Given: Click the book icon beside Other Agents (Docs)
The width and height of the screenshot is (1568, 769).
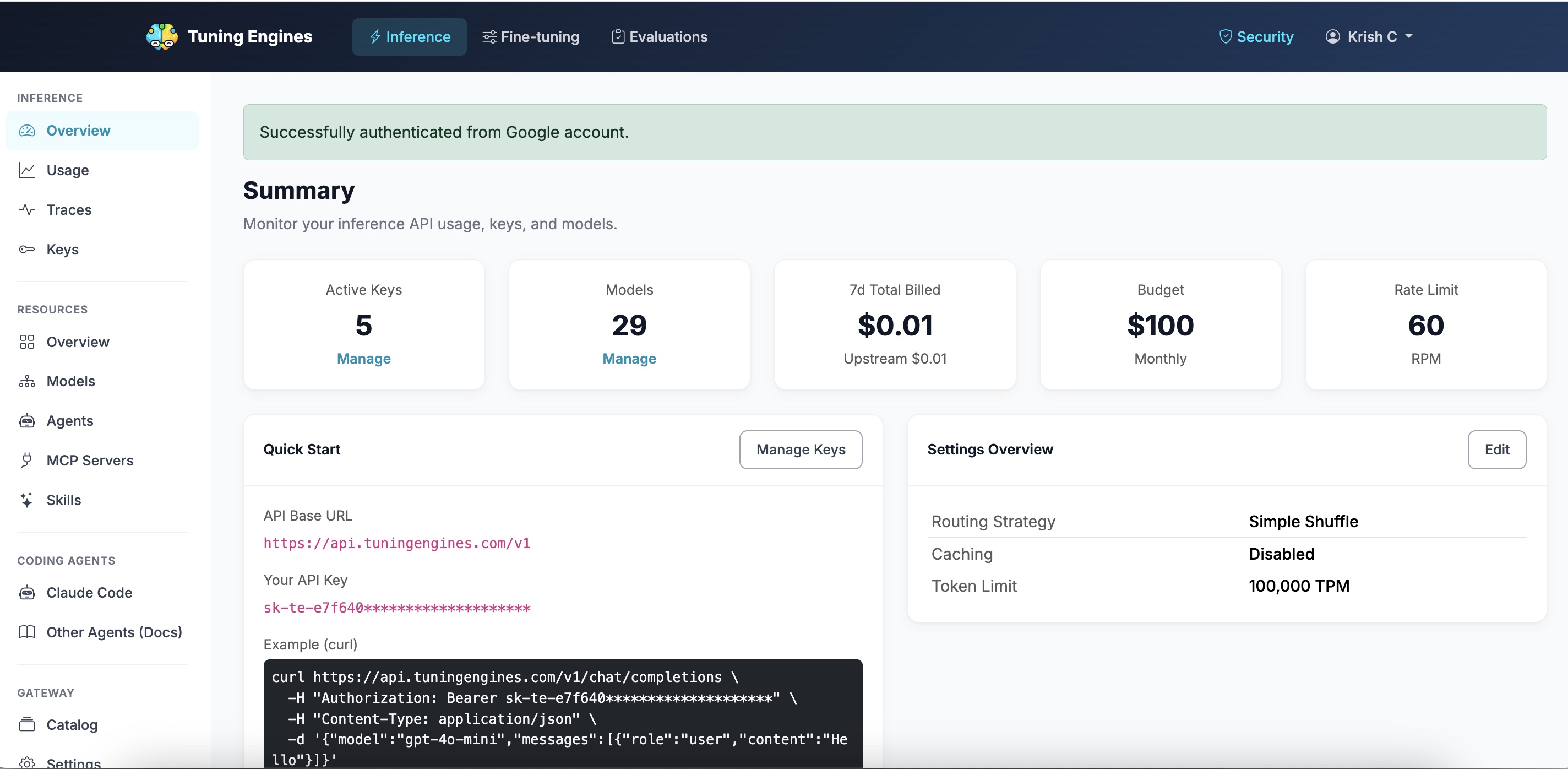Looking at the screenshot, I should point(27,632).
